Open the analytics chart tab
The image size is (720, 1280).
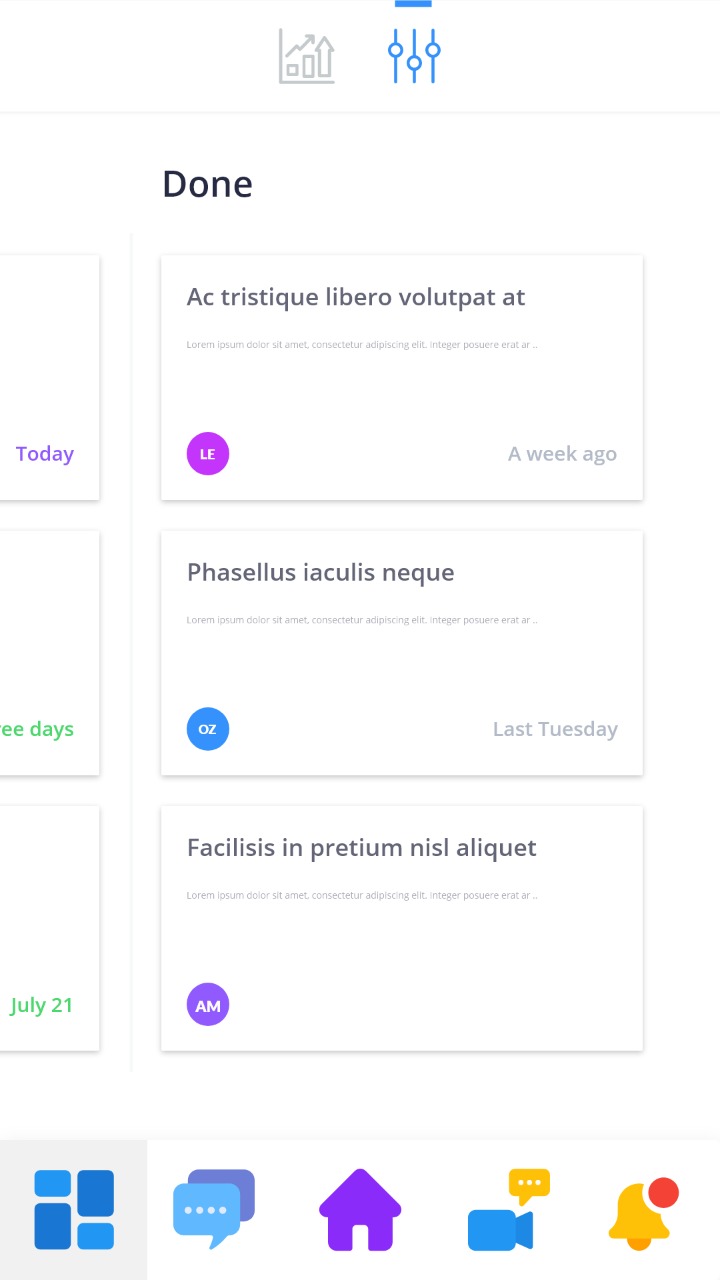306,57
